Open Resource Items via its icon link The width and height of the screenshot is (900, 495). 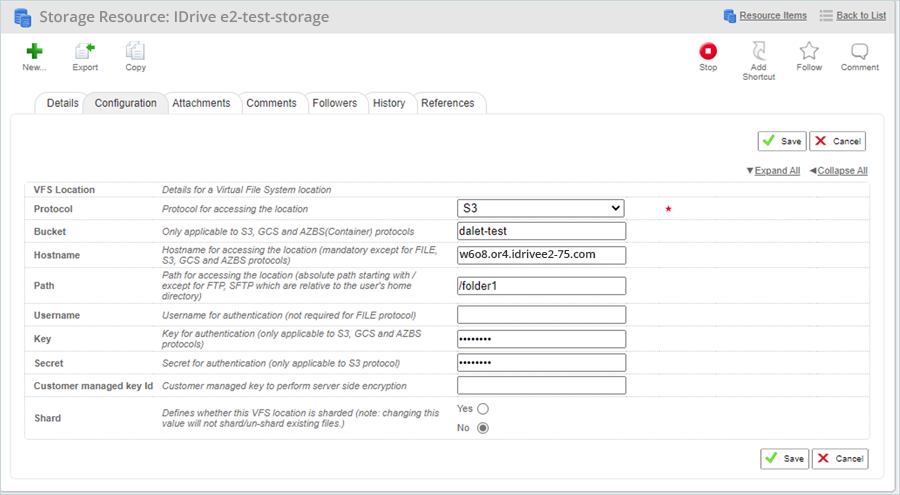click(x=730, y=16)
